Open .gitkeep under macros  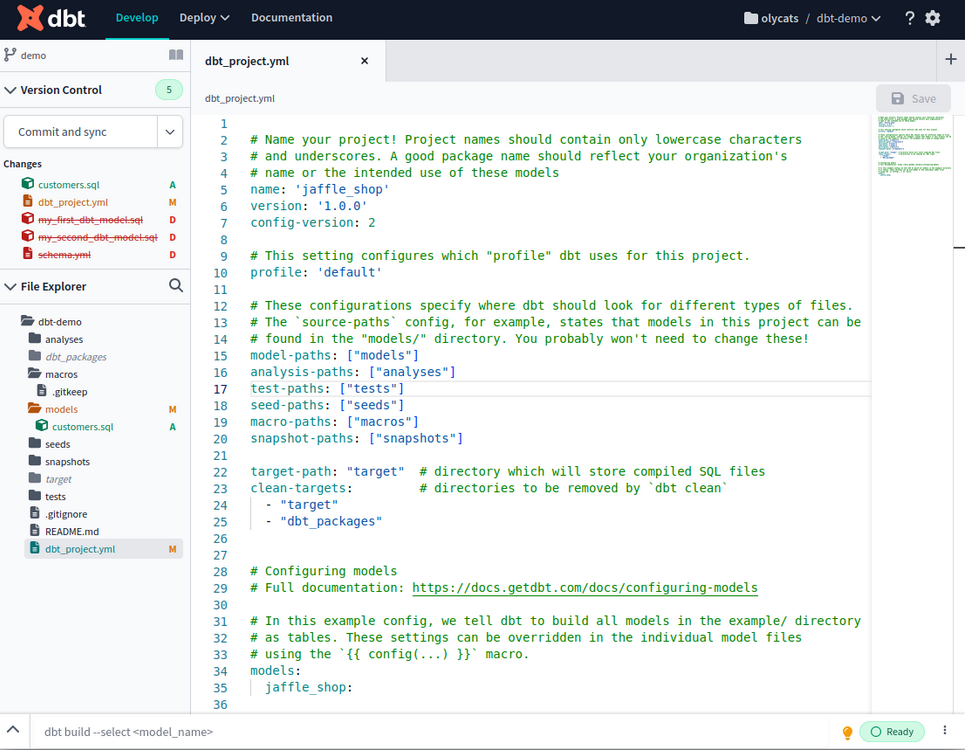pyautogui.click(x=70, y=392)
